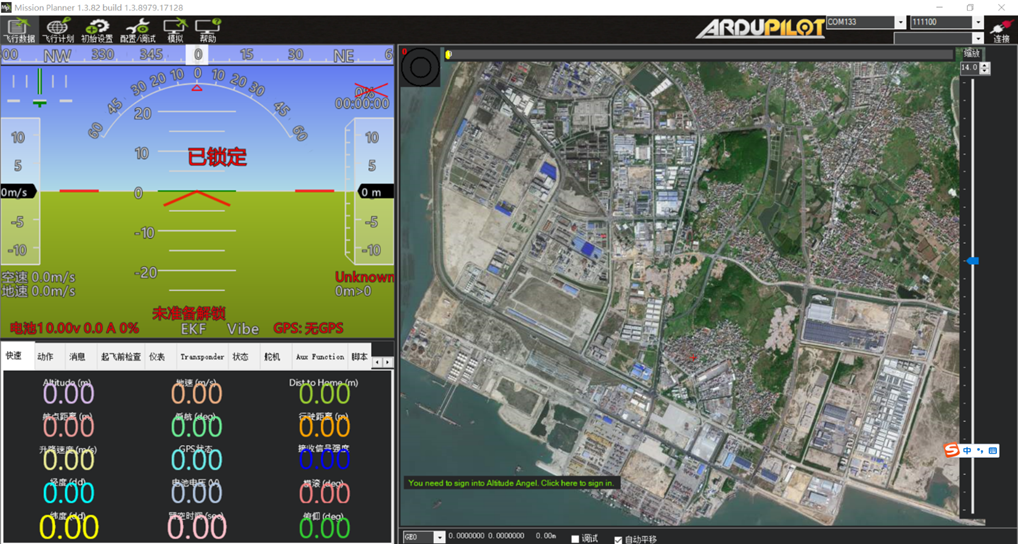Switch to the 起飞前检查 preflight tab

coord(120,356)
